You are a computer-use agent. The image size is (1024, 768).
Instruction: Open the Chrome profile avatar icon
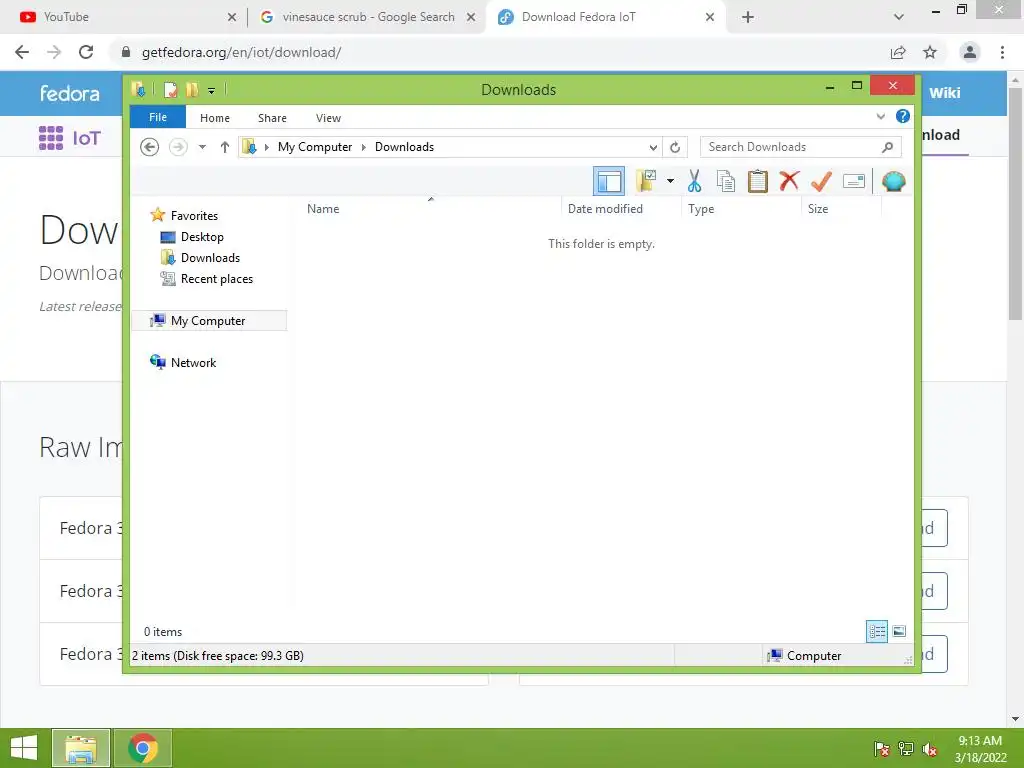(970, 52)
